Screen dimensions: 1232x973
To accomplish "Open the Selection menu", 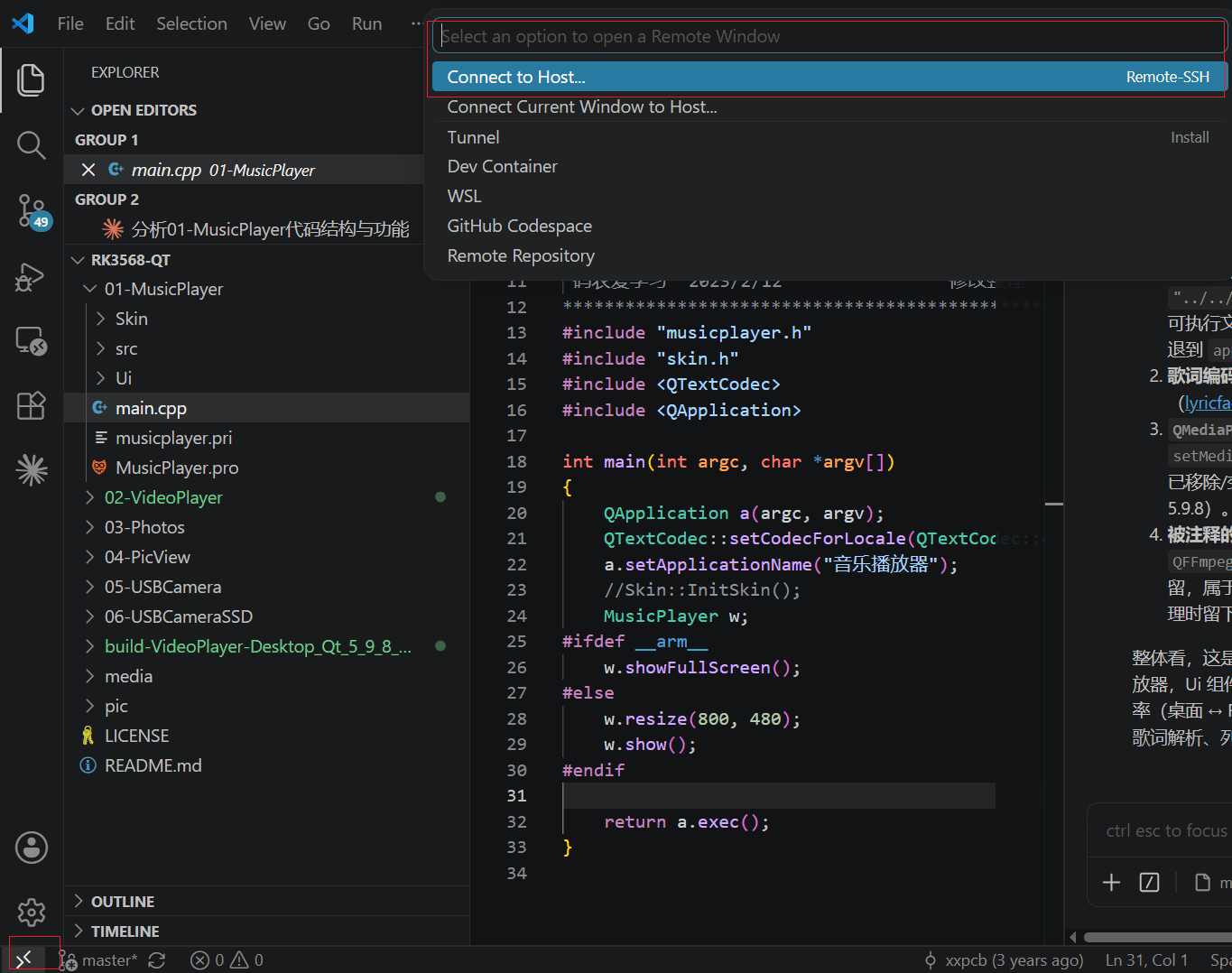I will coord(191,23).
